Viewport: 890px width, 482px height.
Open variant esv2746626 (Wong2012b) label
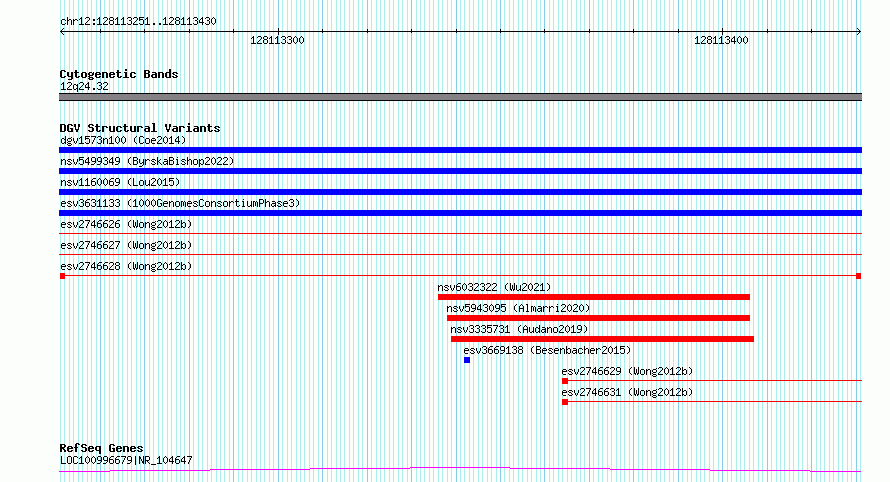(126, 224)
